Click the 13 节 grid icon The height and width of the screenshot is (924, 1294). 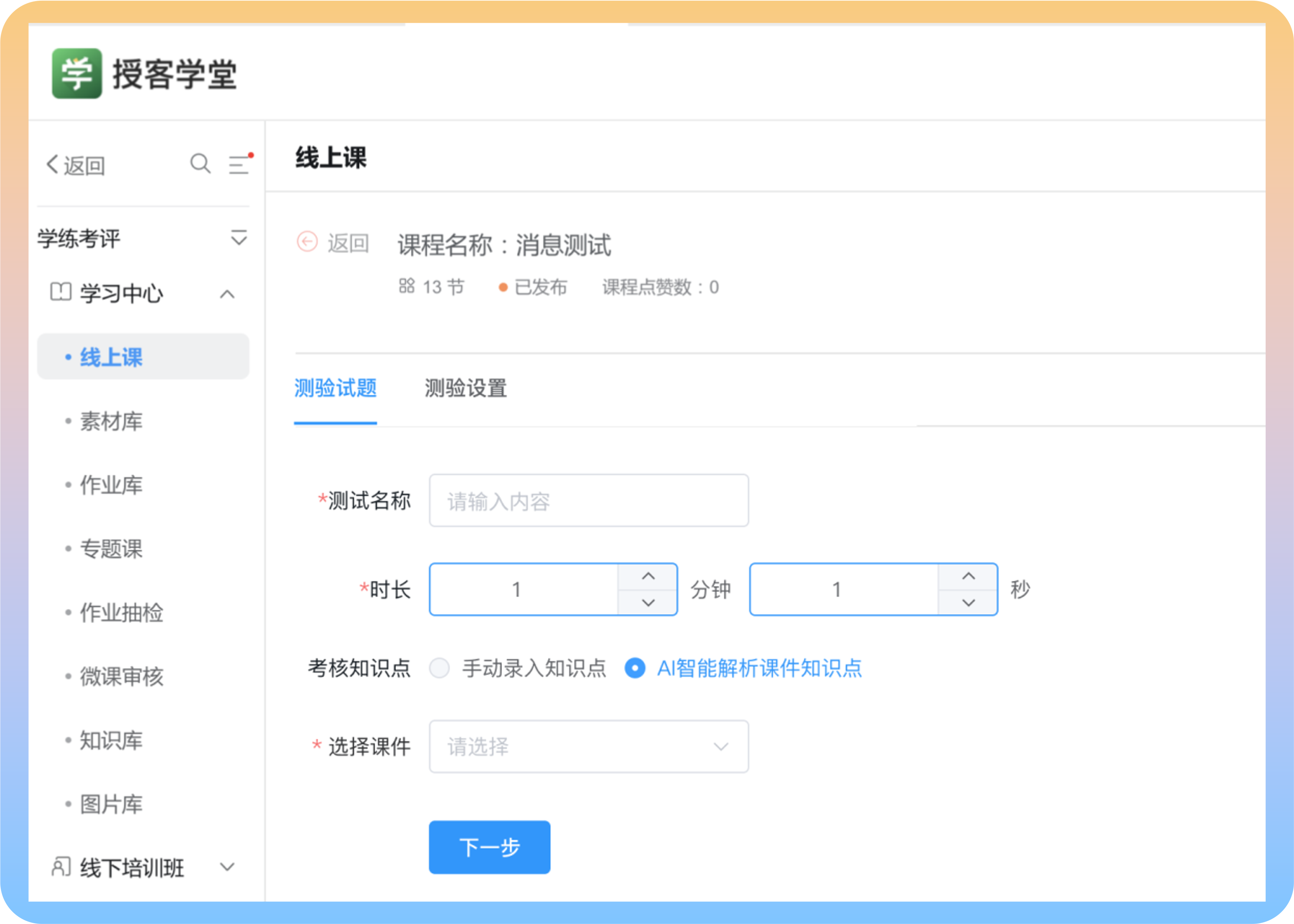tap(406, 286)
